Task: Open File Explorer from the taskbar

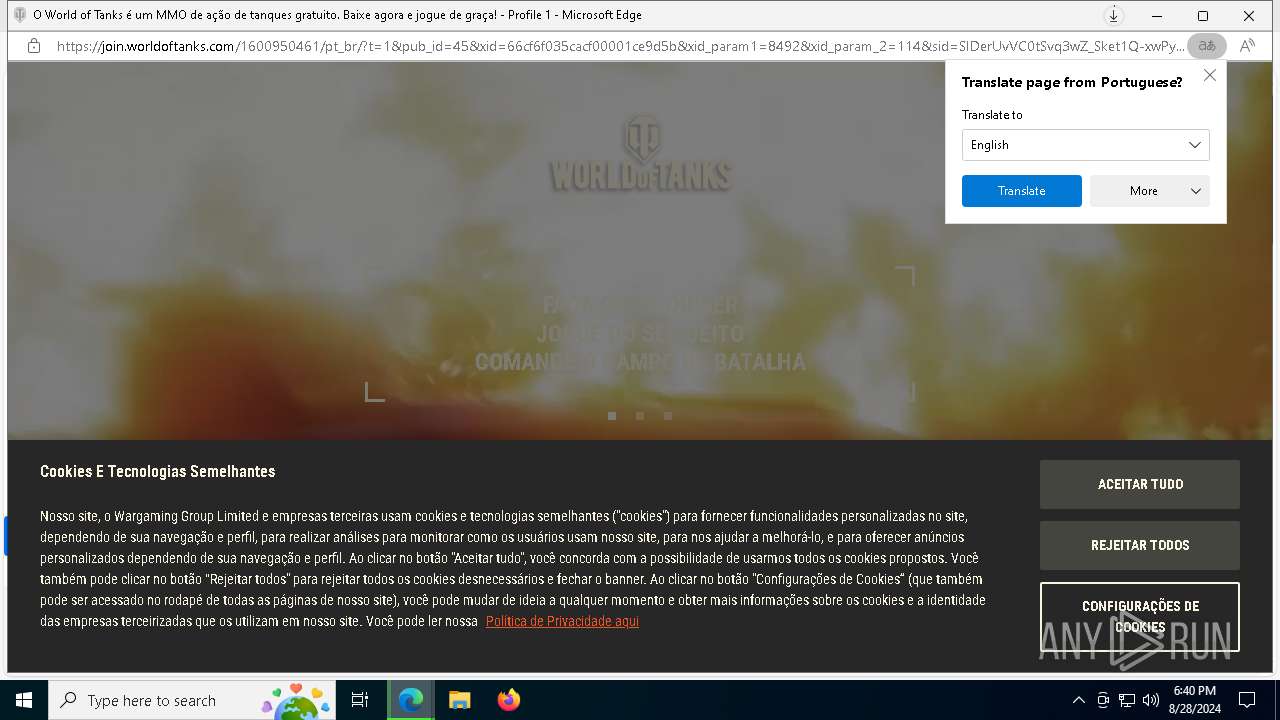Action: pyautogui.click(x=459, y=700)
